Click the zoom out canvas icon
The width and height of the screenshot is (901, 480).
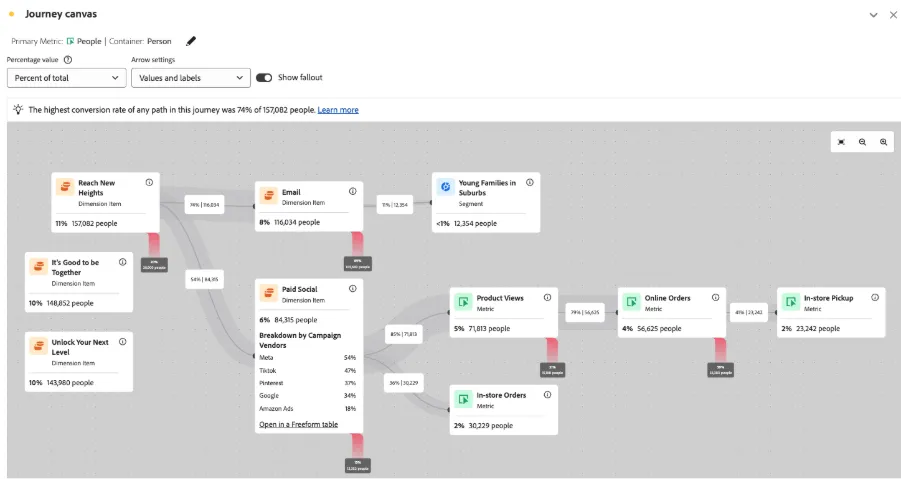(863, 142)
